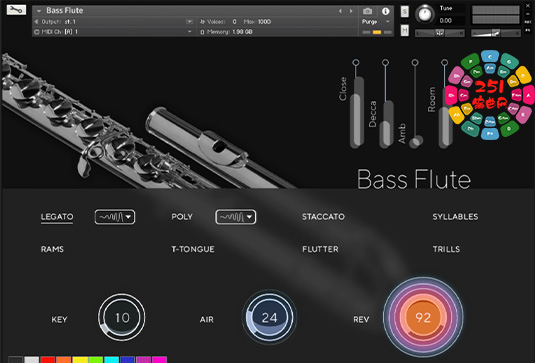
Task: Click the PV button on the header edge
Action: (x=528, y=30)
